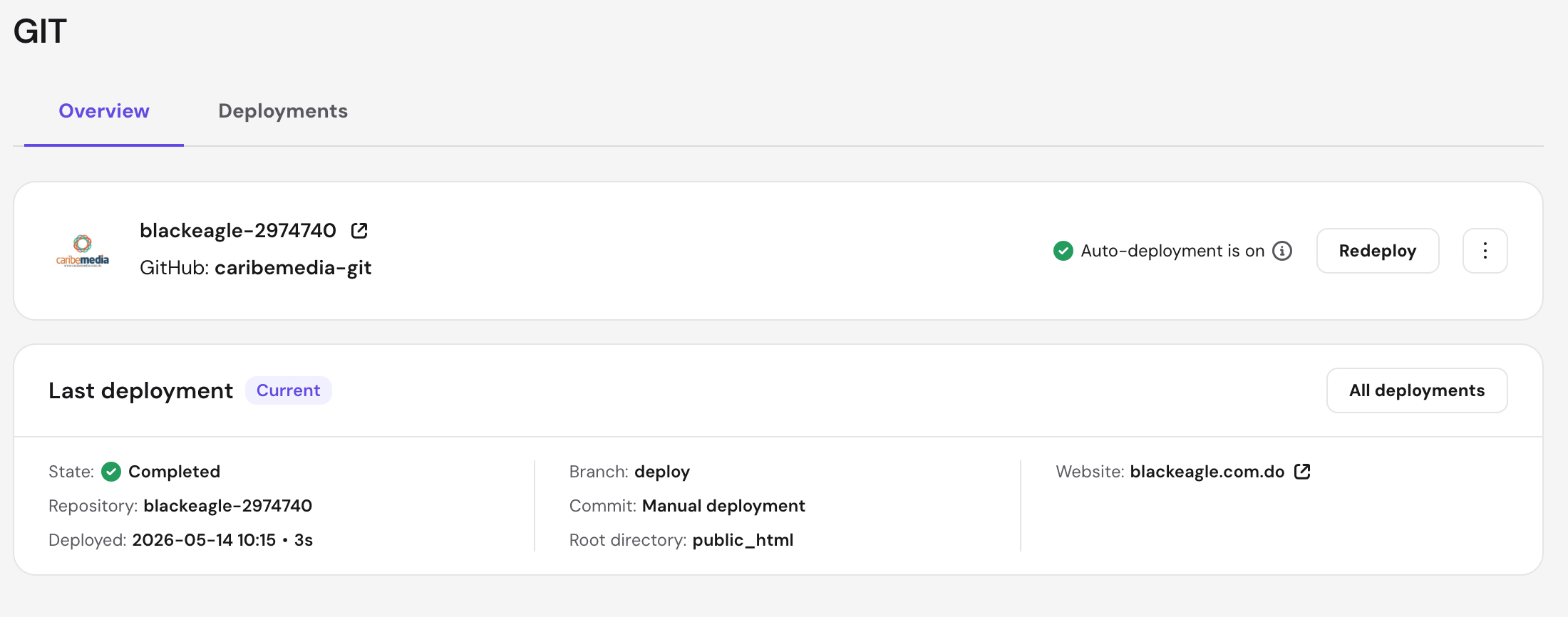1568x617 pixels.
Task: Click the Auto-deployment info icon
Action: click(1282, 251)
